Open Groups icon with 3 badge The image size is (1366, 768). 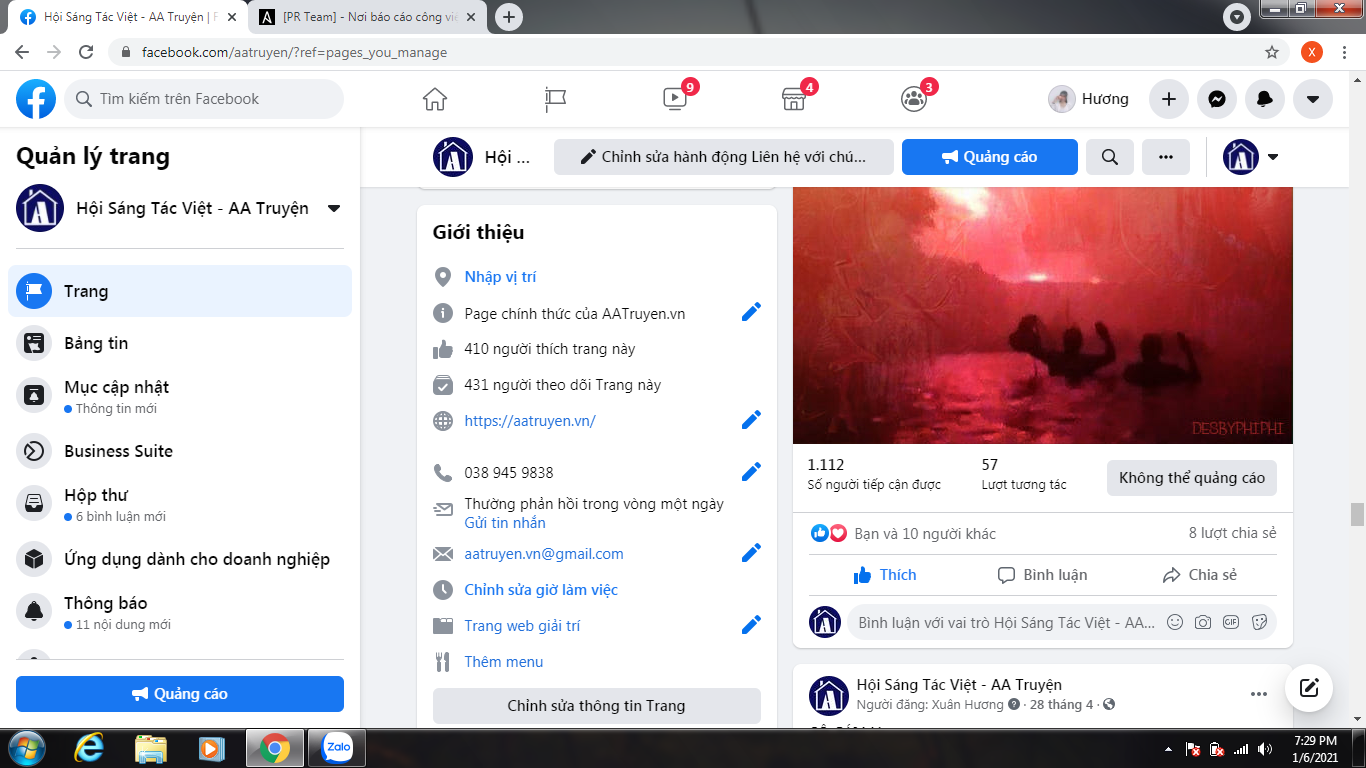pyautogui.click(x=914, y=99)
